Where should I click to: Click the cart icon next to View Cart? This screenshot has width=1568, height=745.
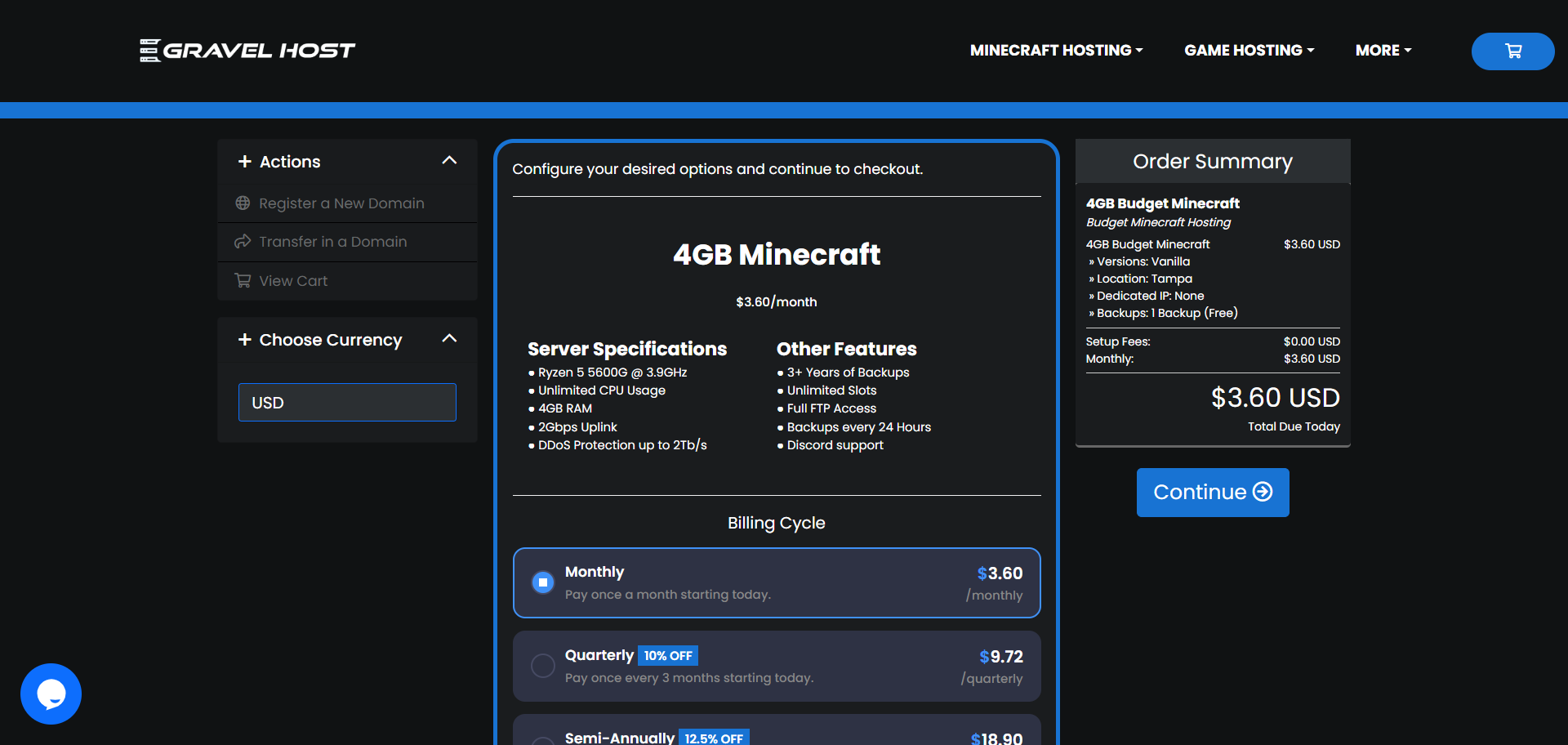(242, 280)
